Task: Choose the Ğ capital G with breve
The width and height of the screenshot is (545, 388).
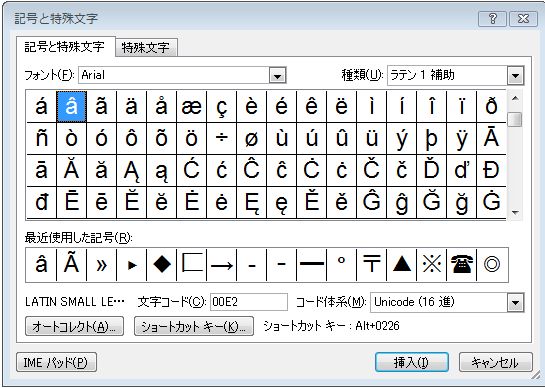Action: 431,202
